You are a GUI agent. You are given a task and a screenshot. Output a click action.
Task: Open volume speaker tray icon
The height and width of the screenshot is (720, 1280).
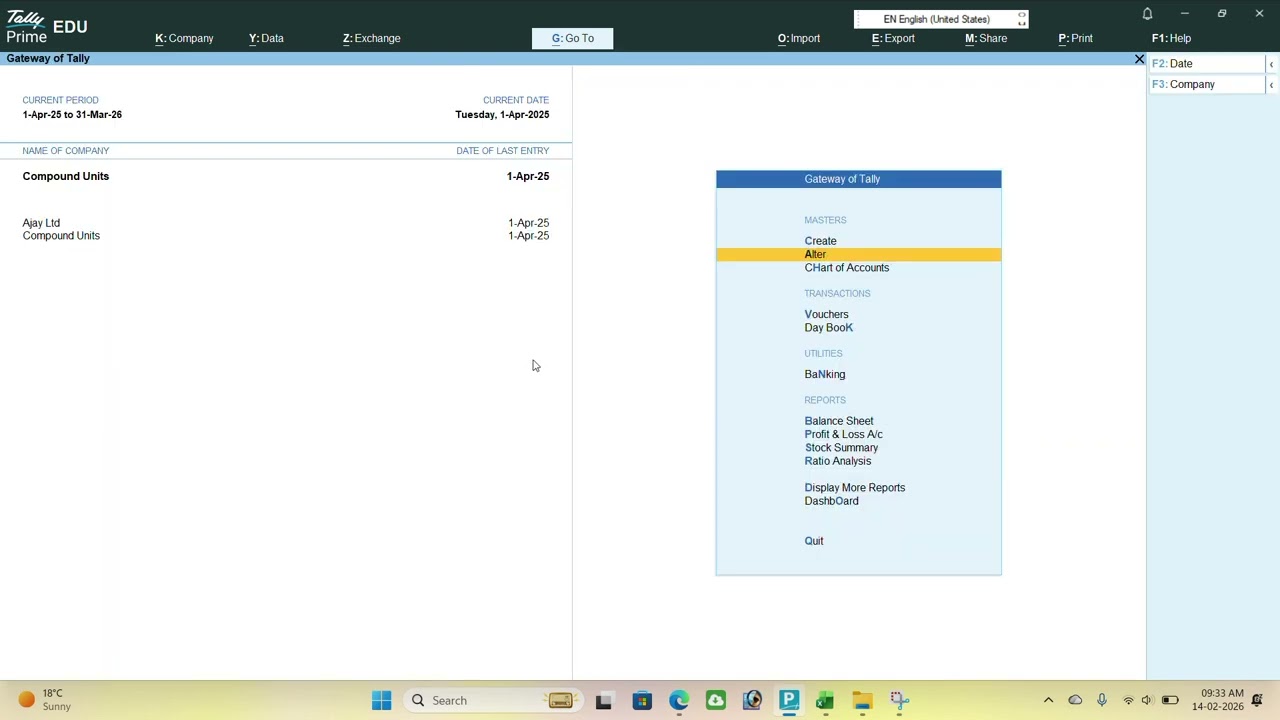tap(1147, 700)
